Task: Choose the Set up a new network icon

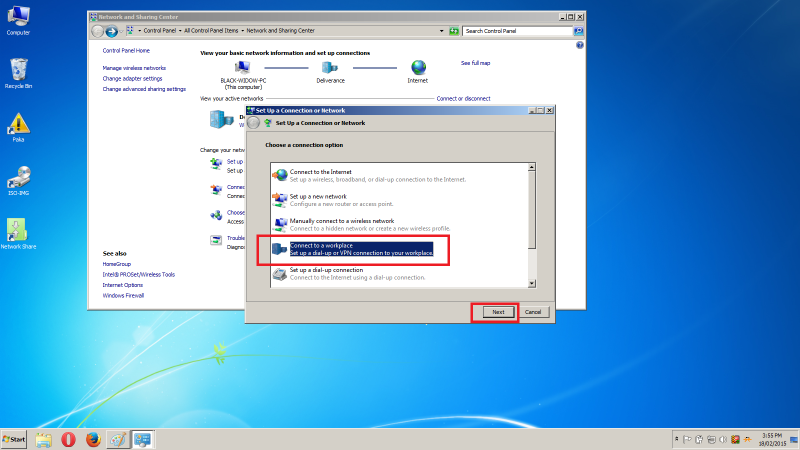Action: 280,199
